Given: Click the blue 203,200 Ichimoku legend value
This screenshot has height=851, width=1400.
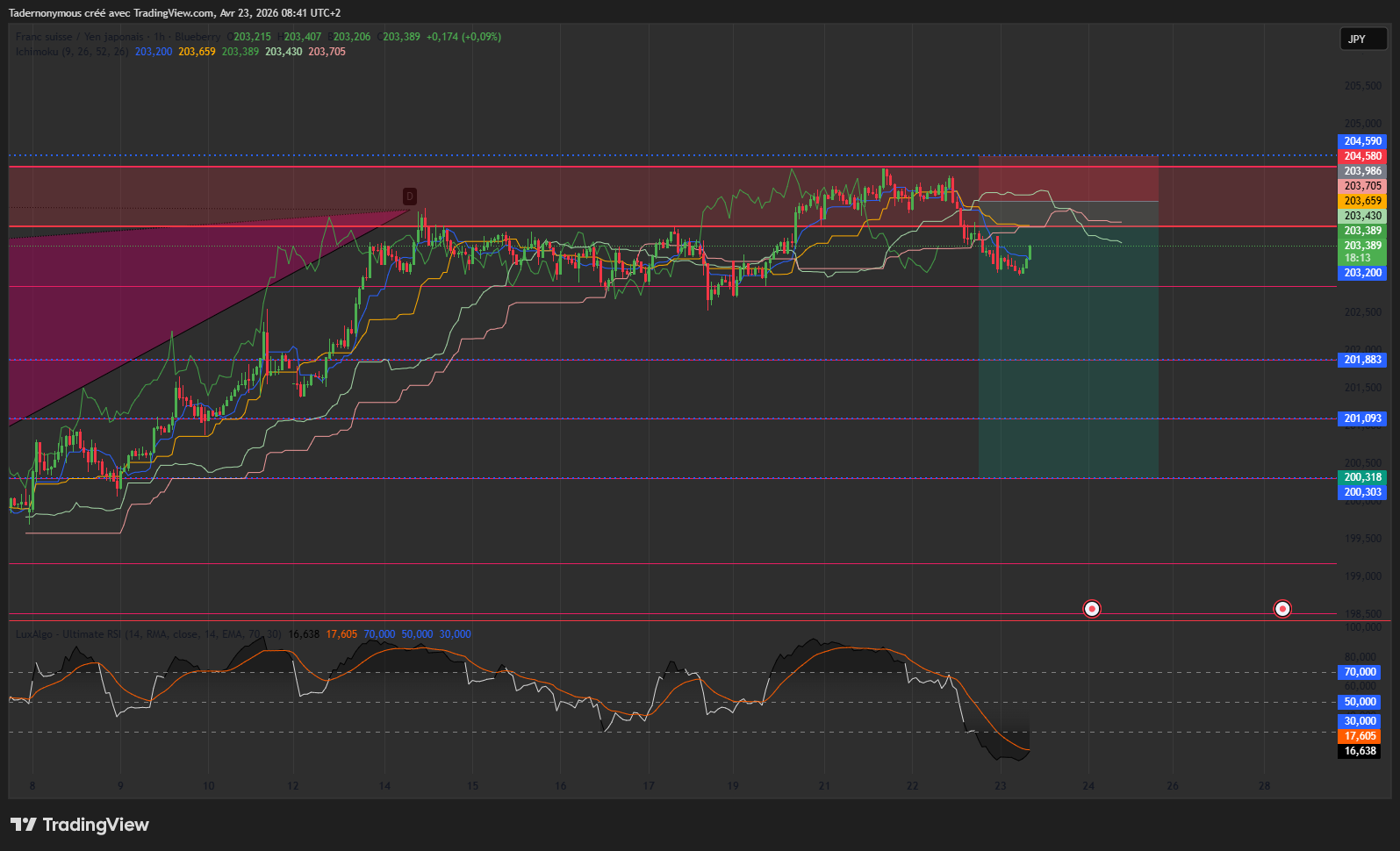Looking at the screenshot, I should pos(154,52).
